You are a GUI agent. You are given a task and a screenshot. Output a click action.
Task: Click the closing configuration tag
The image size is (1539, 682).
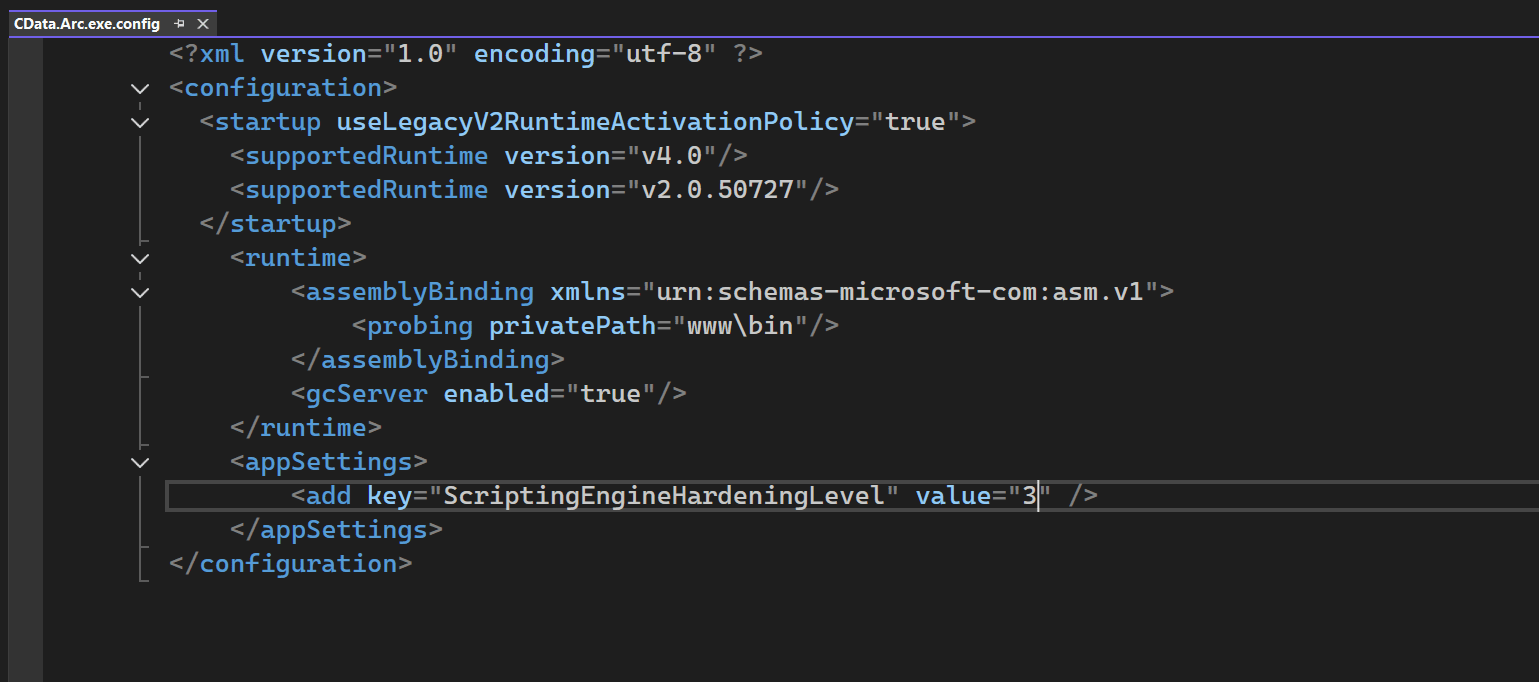pos(290,564)
